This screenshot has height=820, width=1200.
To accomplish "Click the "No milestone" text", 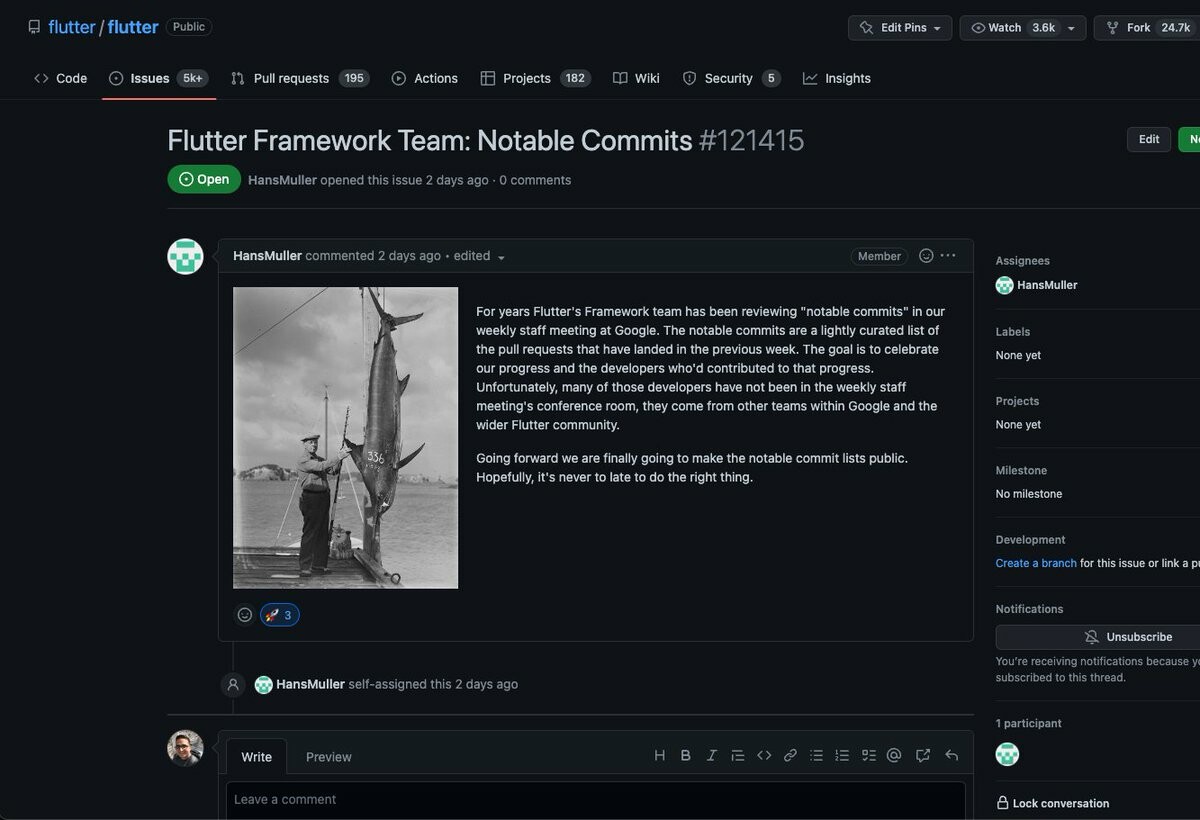I will pyautogui.click(x=1029, y=494).
